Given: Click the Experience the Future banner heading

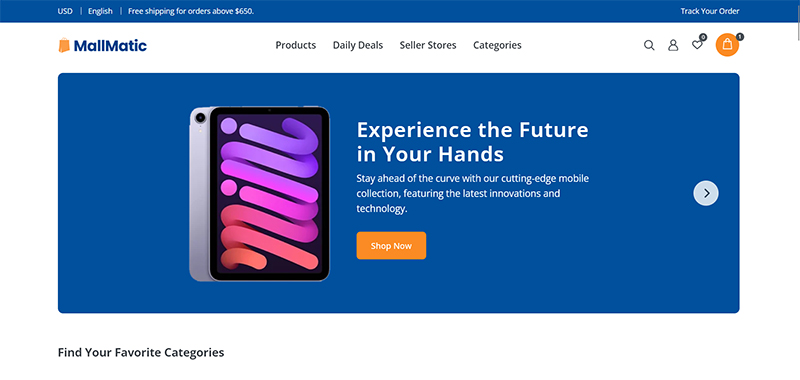Looking at the screenshot, I should pyautogui.click(x=472, y=142).
